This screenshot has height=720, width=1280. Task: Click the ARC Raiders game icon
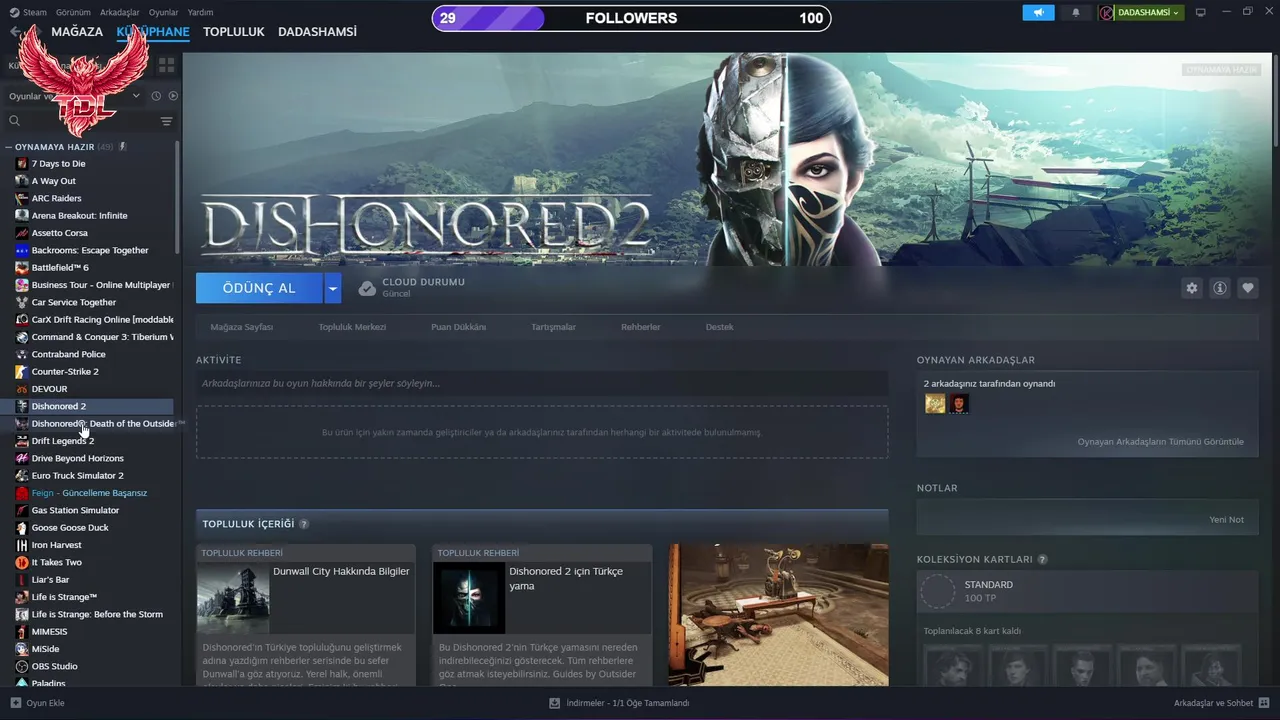click(22, 198)
